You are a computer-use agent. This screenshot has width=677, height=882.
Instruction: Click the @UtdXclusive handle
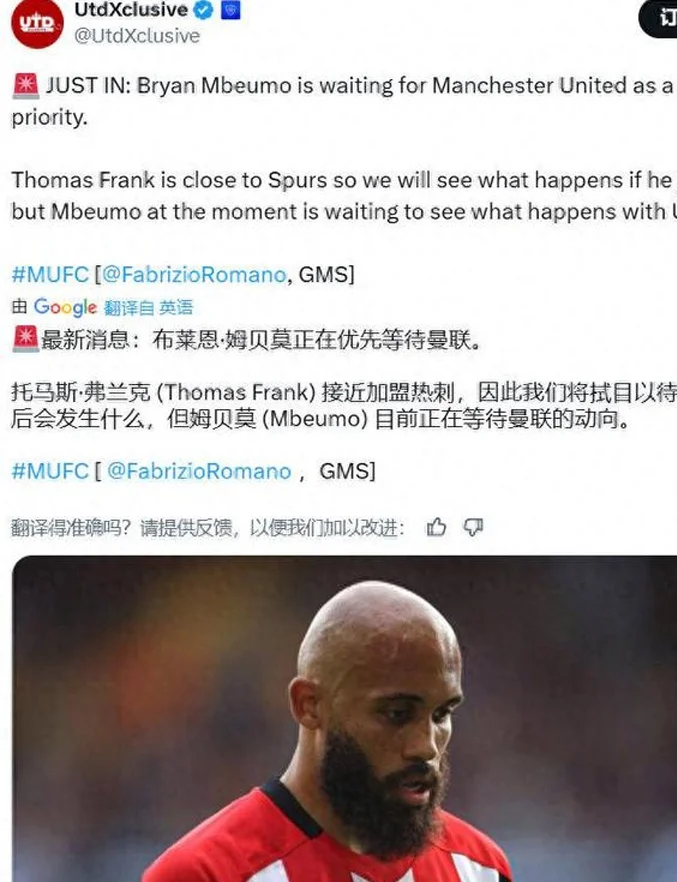pos(137,36)
